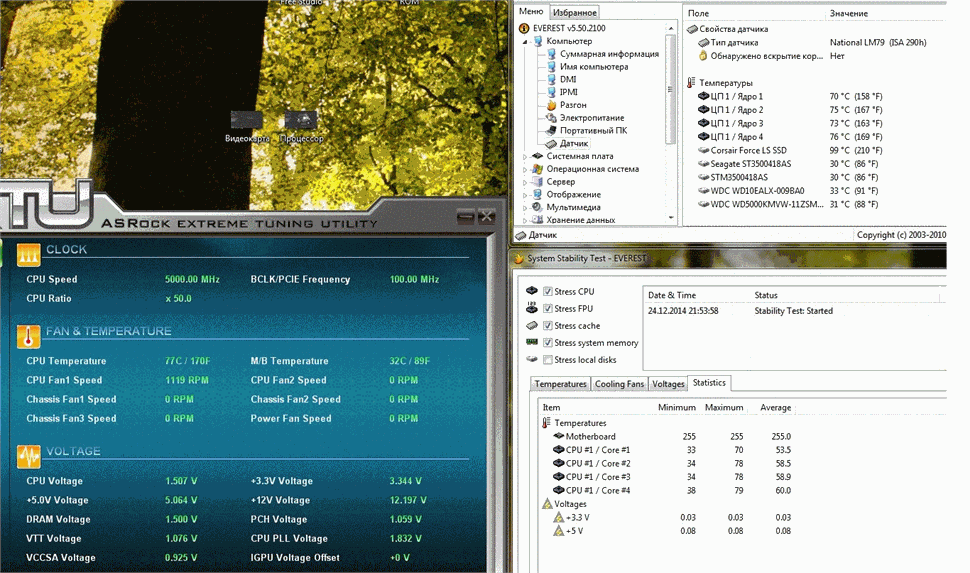This screenshot has width=970, height=573.
Task: Enable the Stress local disks checkbox
Action: click(547, 360)
